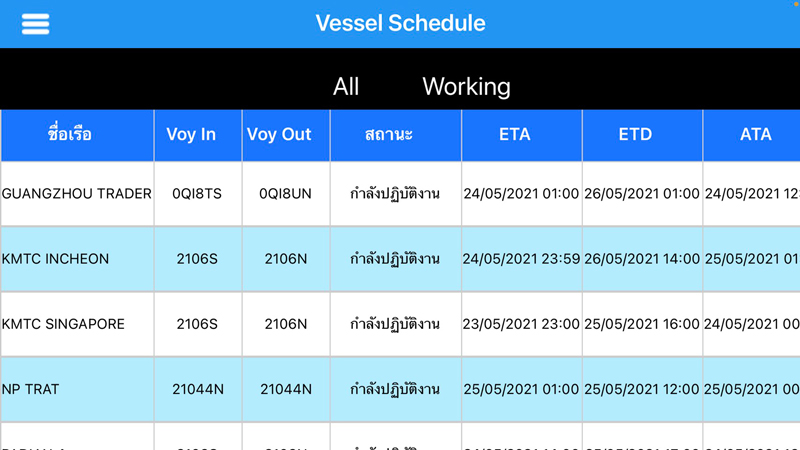
Task: Select the GUANGZHOU TRADER vessel row
Action: point(77,194)
